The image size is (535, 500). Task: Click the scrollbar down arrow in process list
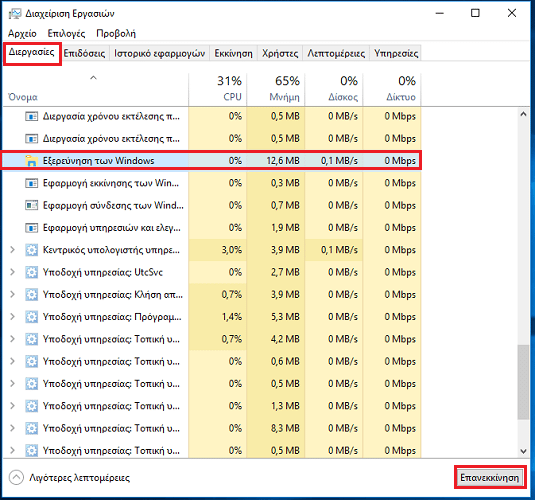[523, 451]
